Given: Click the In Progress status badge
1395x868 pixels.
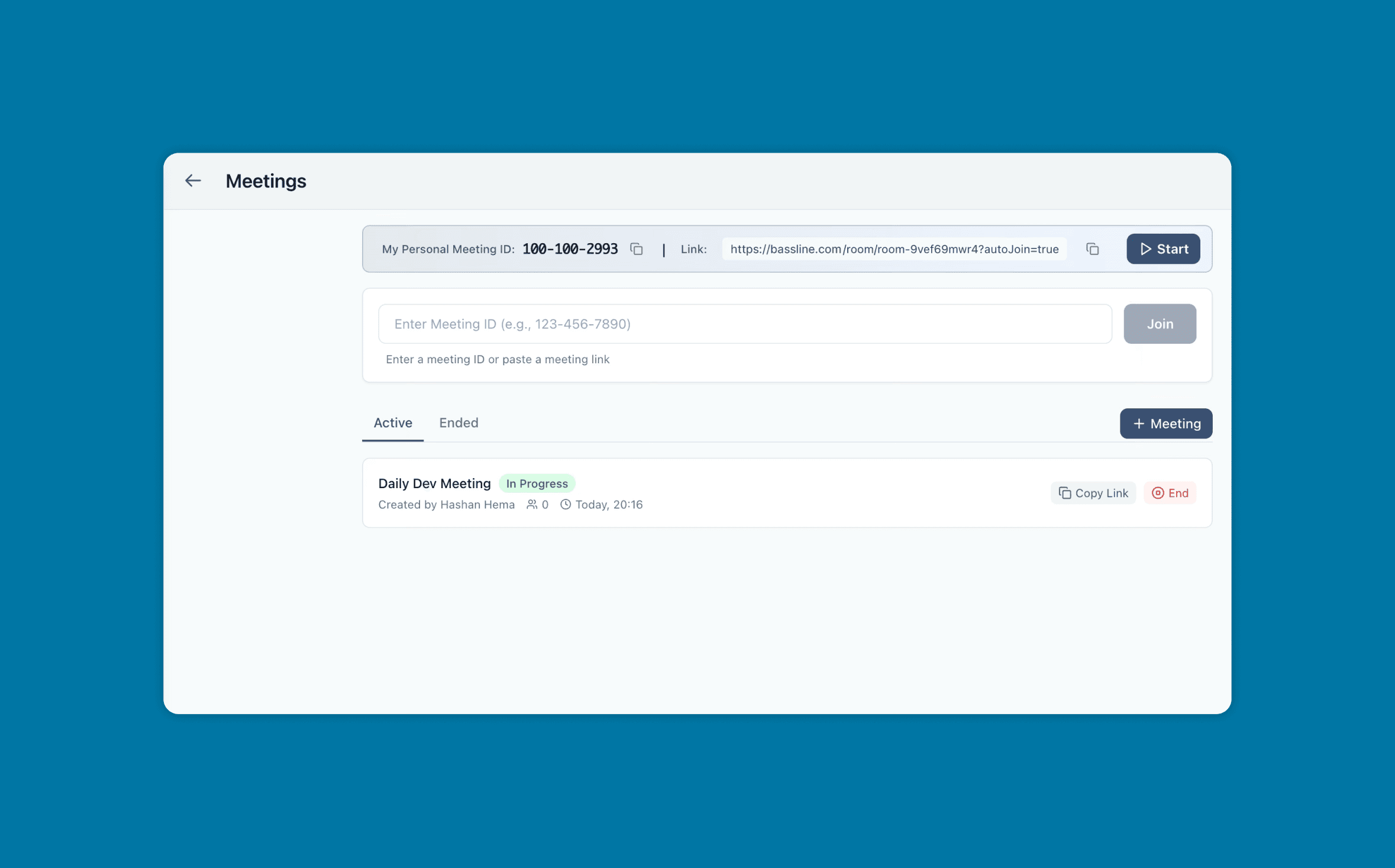Looking at the screenshot, I should [x=537, y=483].
